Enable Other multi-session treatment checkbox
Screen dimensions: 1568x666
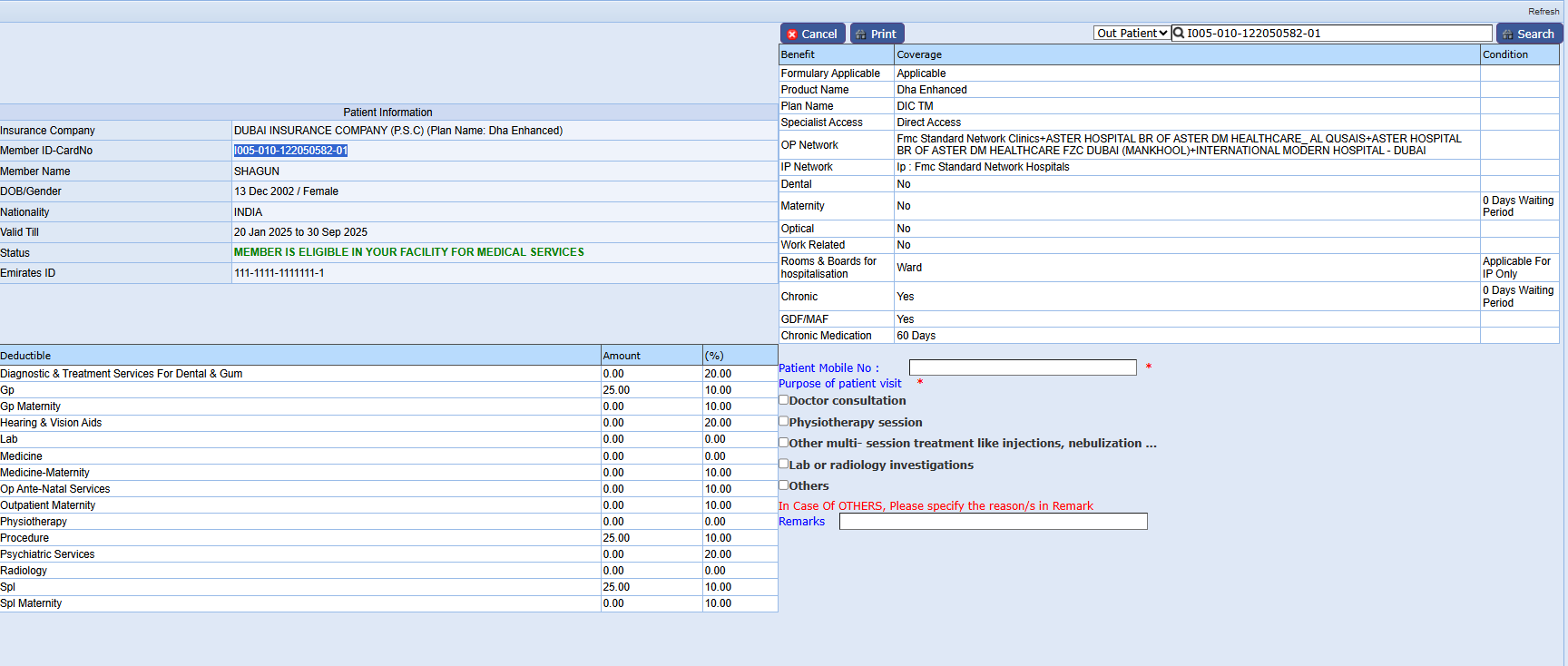pyautogui.click(x=784, y=443)
